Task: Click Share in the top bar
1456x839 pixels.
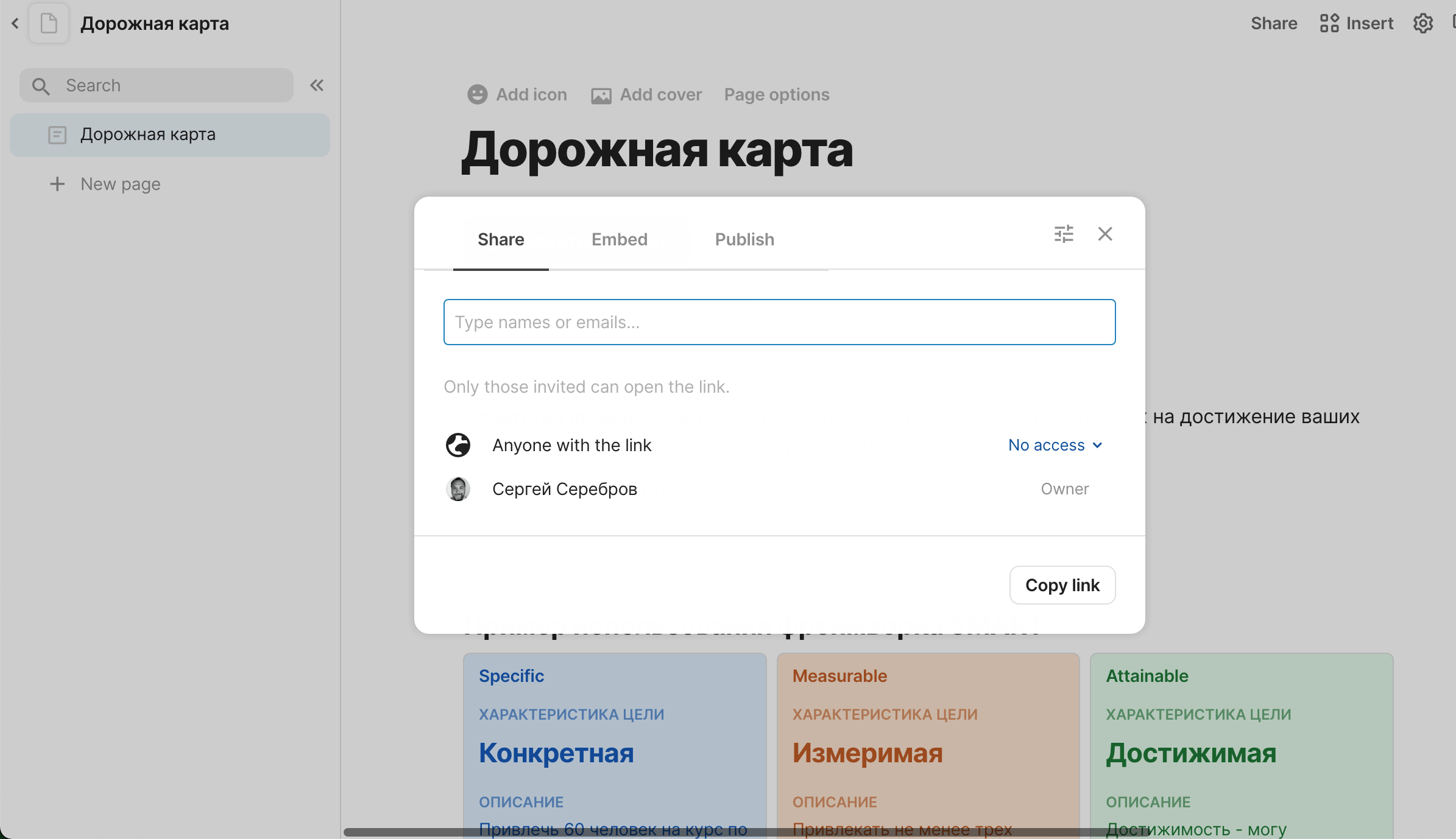Action: point(1274,24)
